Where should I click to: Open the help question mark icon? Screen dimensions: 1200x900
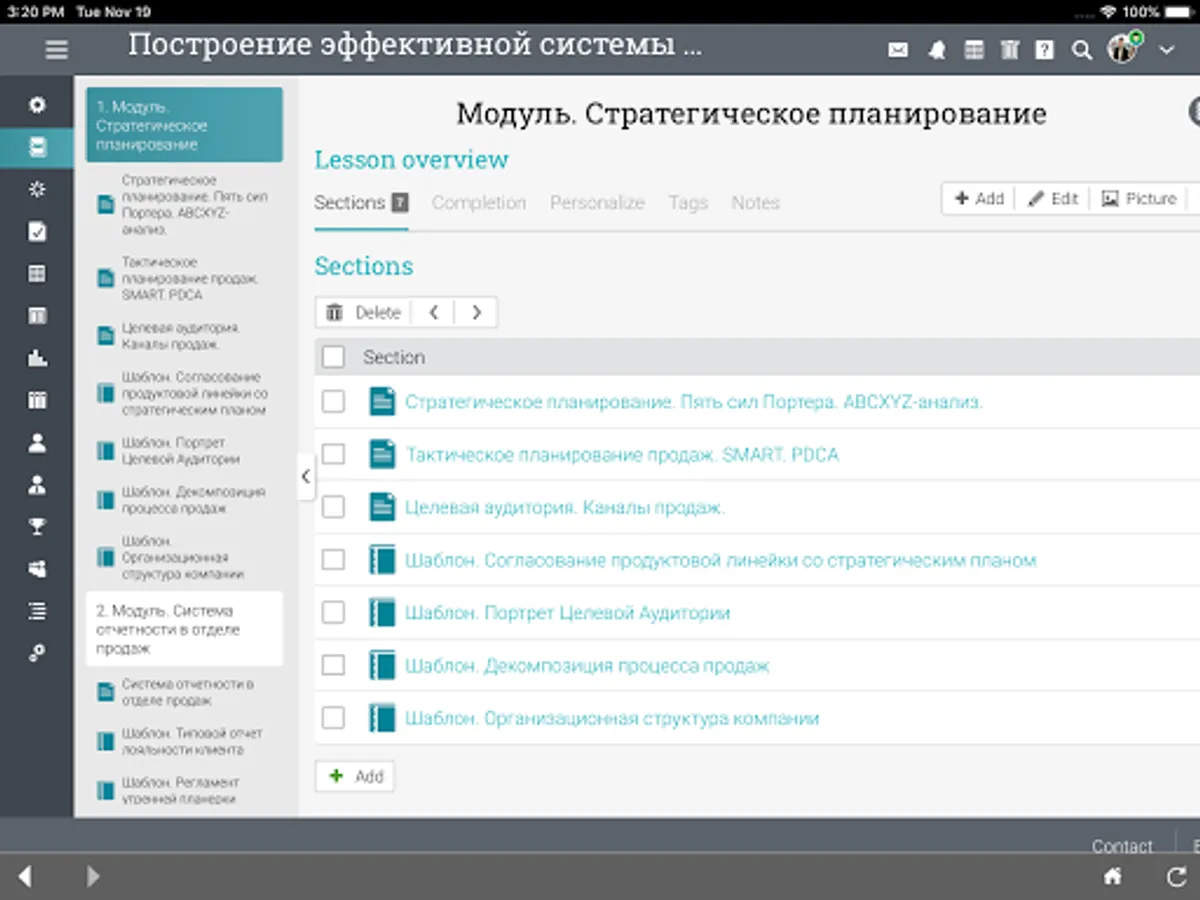(1045, 50)
